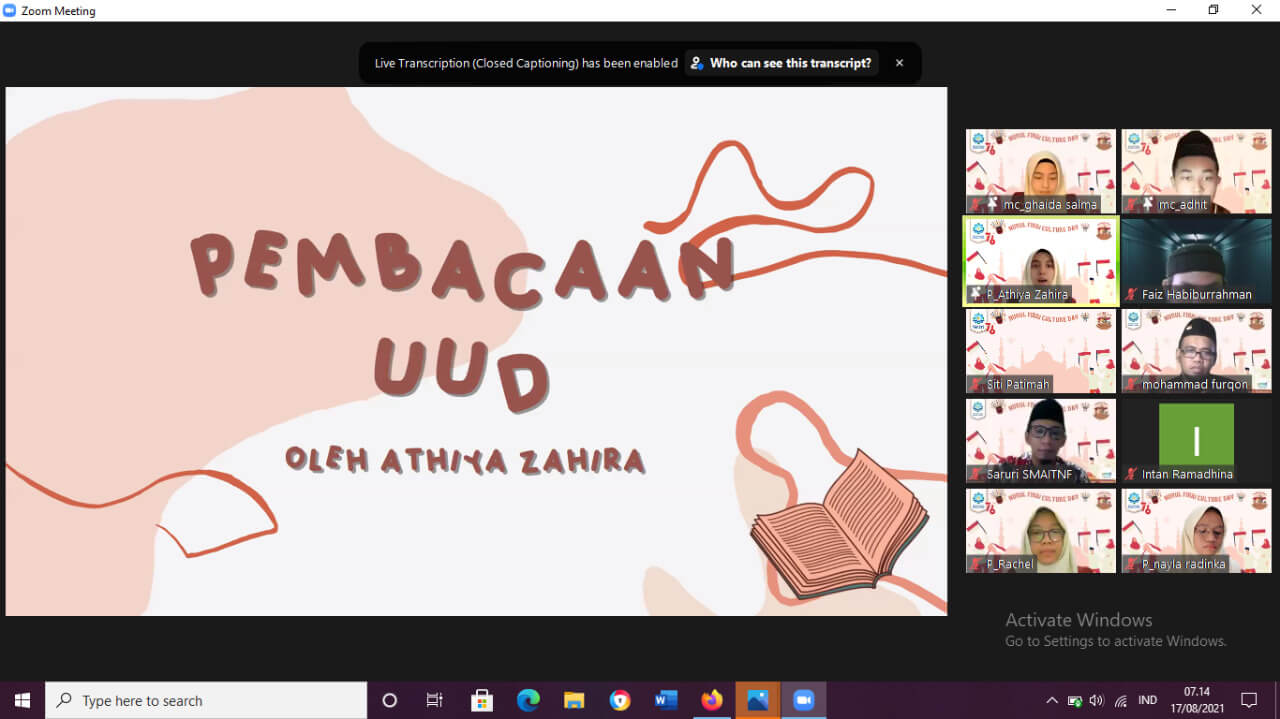Click "Who can see this transcript?" link
The width and height of the screenshot is (1280, 719).
[781, 63]
